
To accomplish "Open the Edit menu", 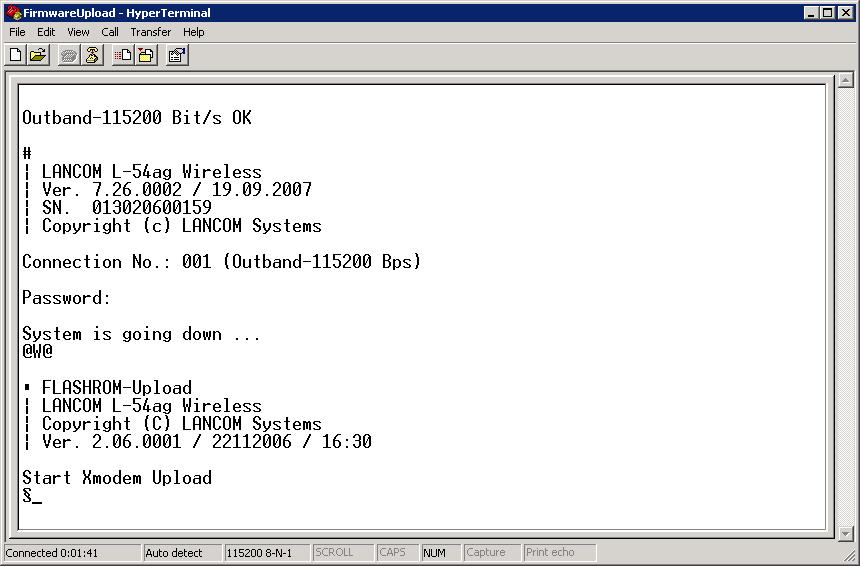I will pyautogui.click(x=46, y=32).
